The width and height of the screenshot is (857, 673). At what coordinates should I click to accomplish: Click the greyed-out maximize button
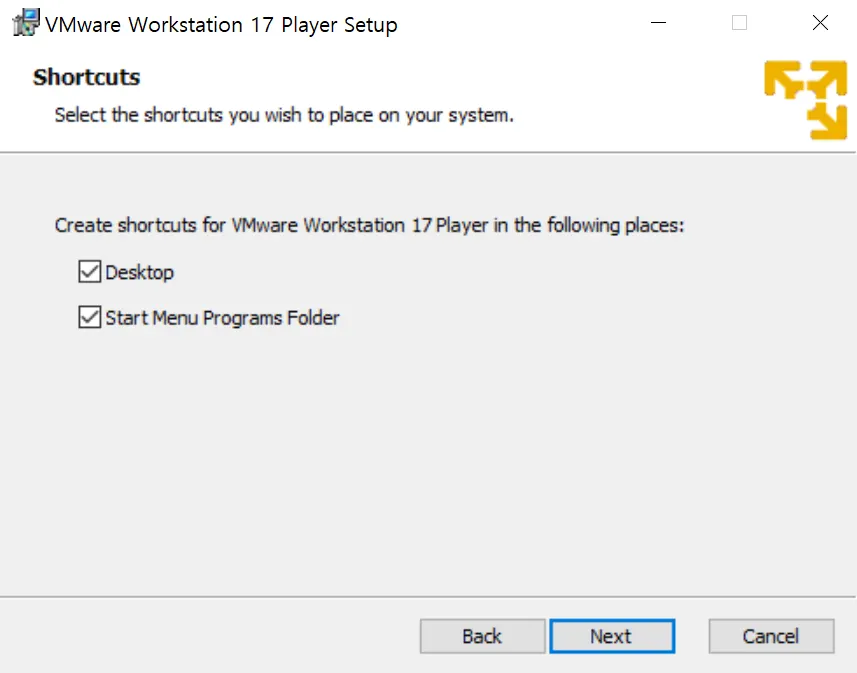[x=739, y=23]
